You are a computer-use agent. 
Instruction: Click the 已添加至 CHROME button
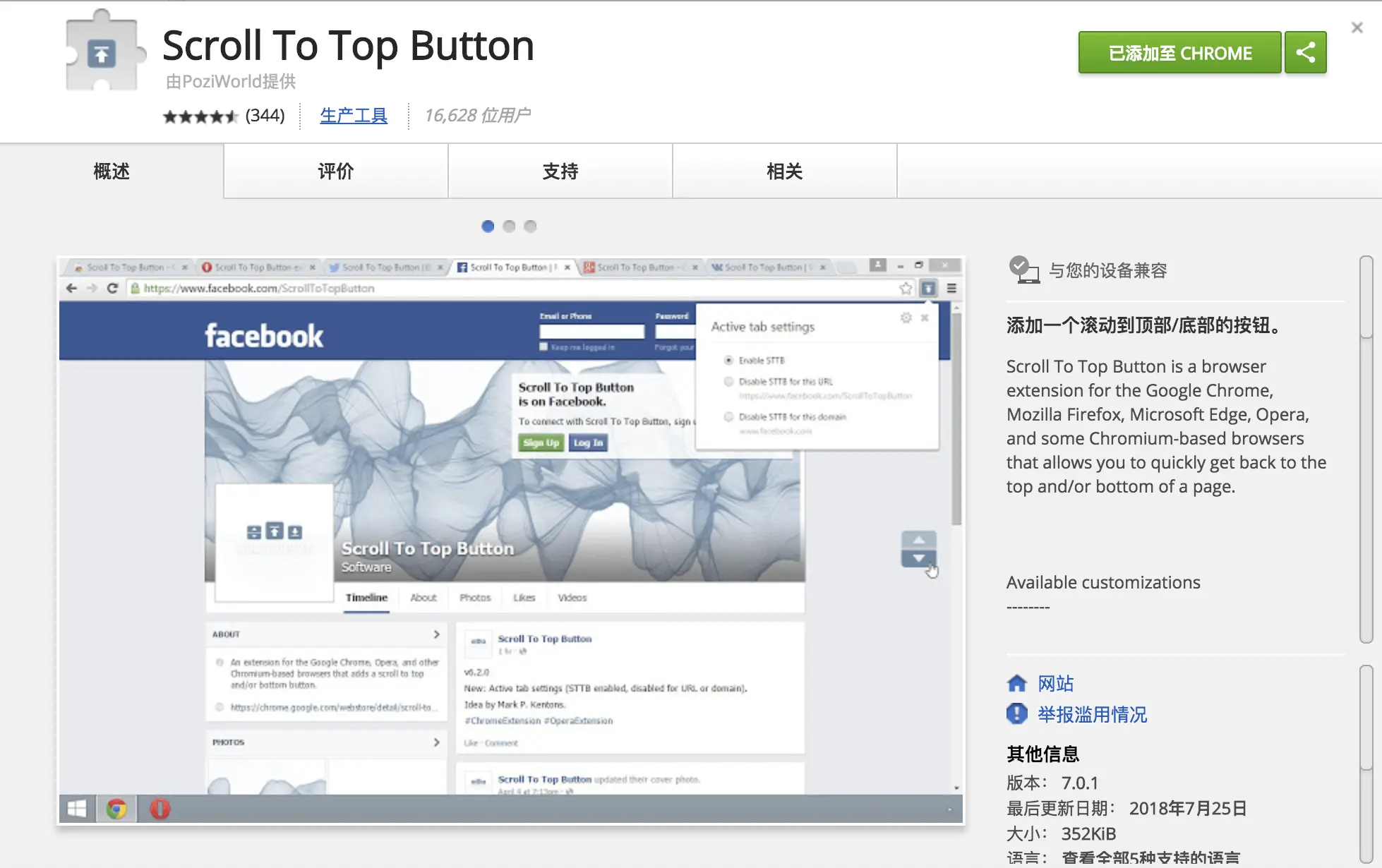(x=1179, y=52)
